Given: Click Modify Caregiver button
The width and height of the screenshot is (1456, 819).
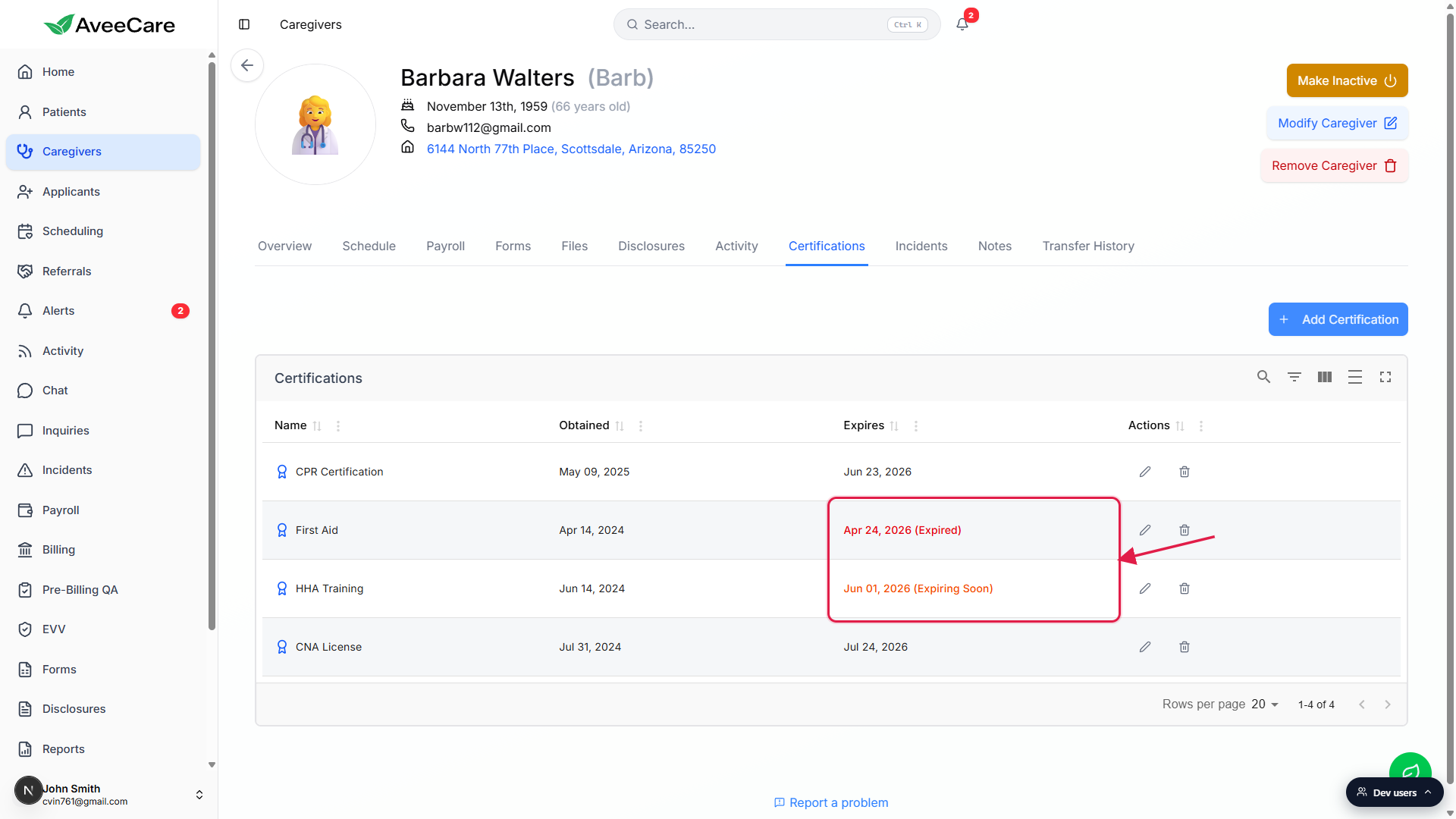Looking at the screenshot, I should (1337, 123).
